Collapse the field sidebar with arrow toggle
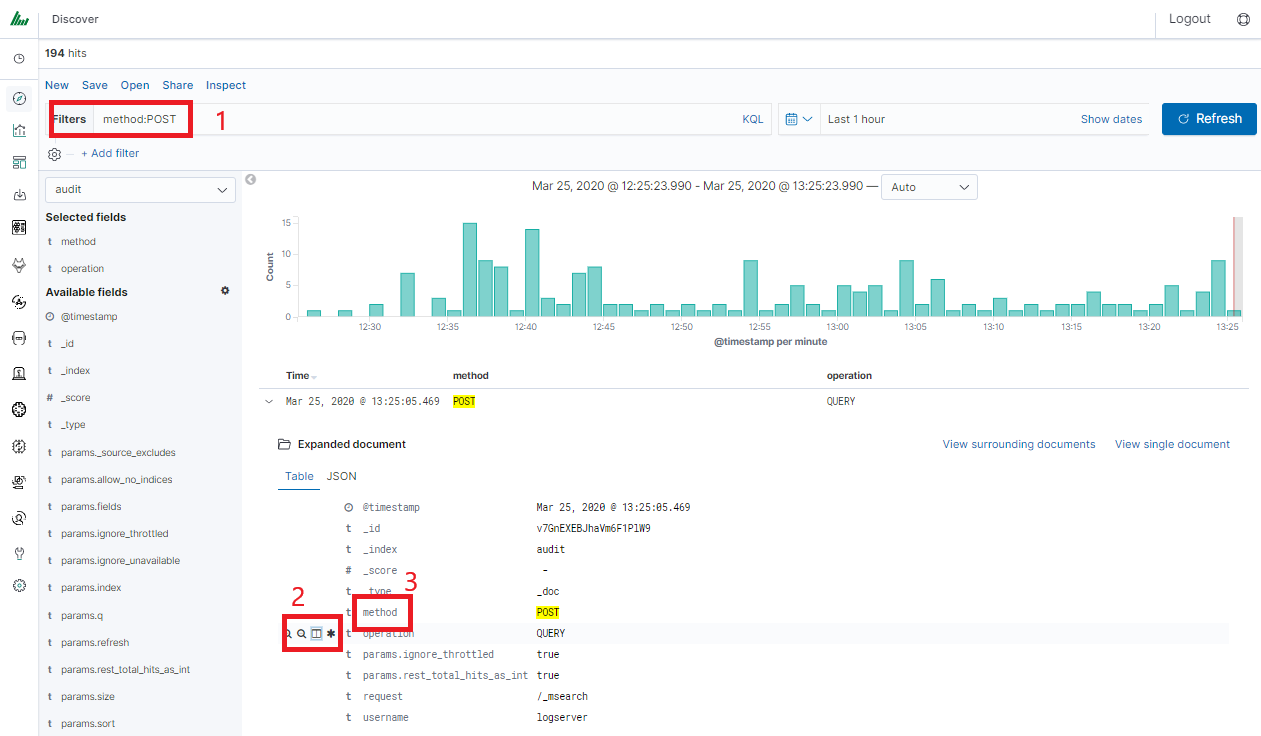 click(251, 180)
